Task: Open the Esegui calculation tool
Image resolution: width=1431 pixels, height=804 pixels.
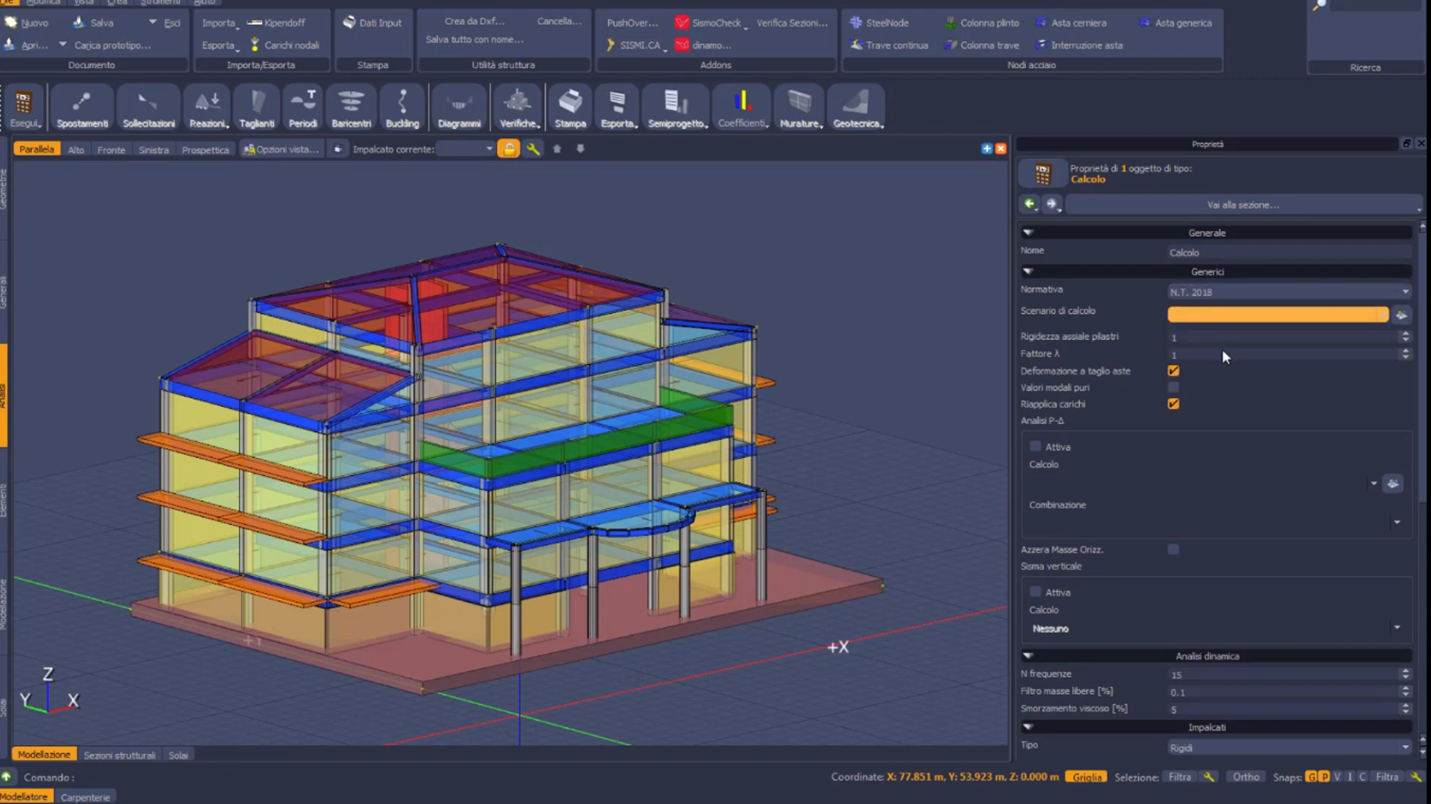Action: [x=24, y=108]
